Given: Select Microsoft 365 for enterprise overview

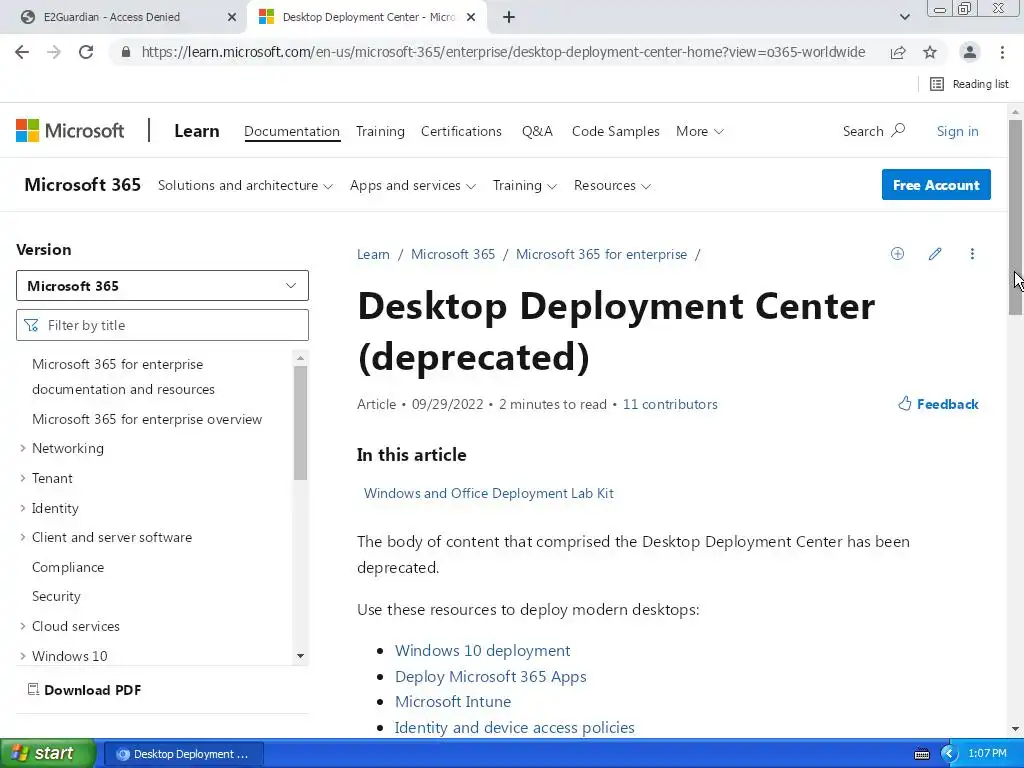Looking at the screenshot, I should point(147,419).
